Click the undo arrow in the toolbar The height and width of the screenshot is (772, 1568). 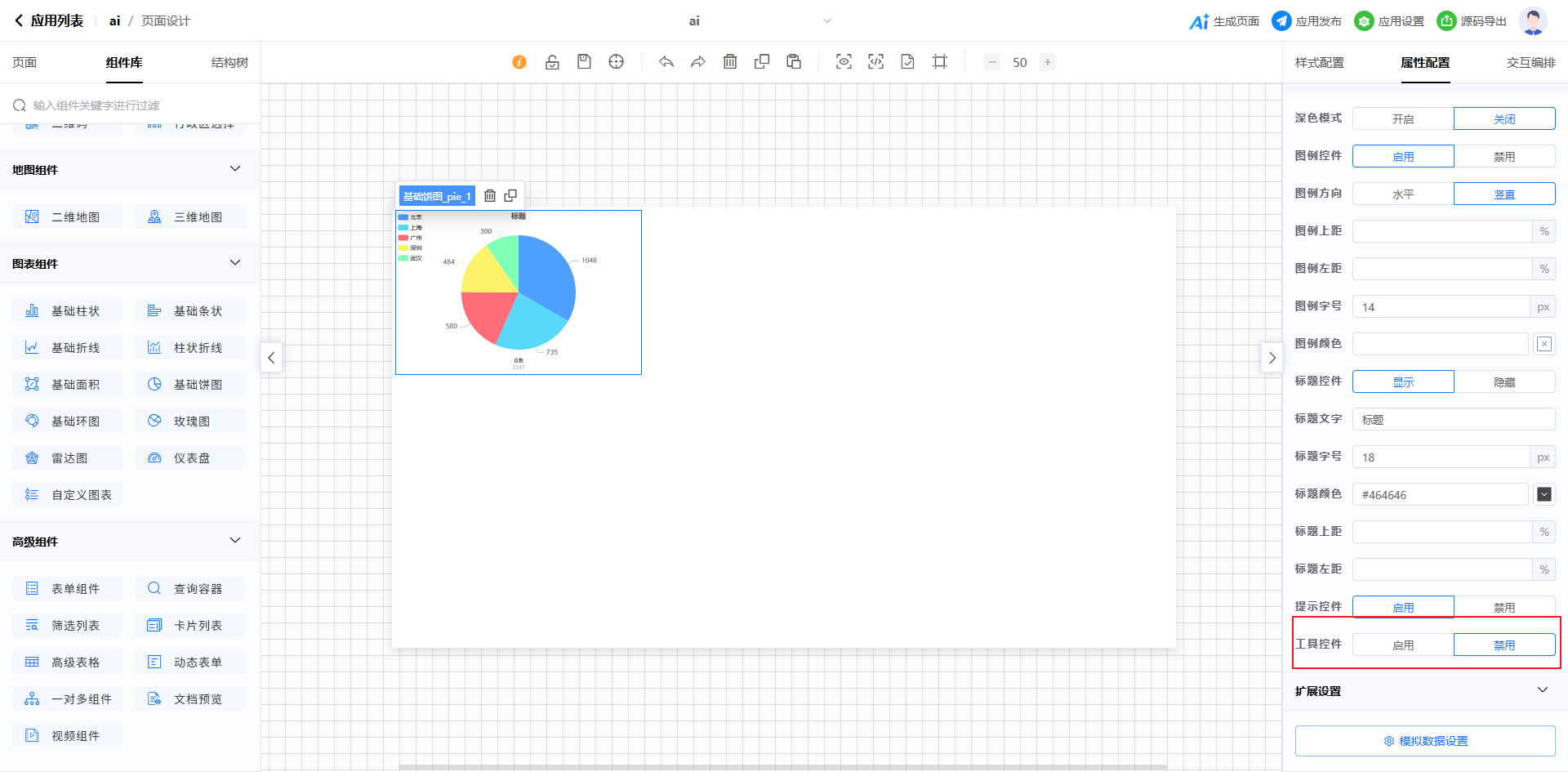[x=666, y=62]
